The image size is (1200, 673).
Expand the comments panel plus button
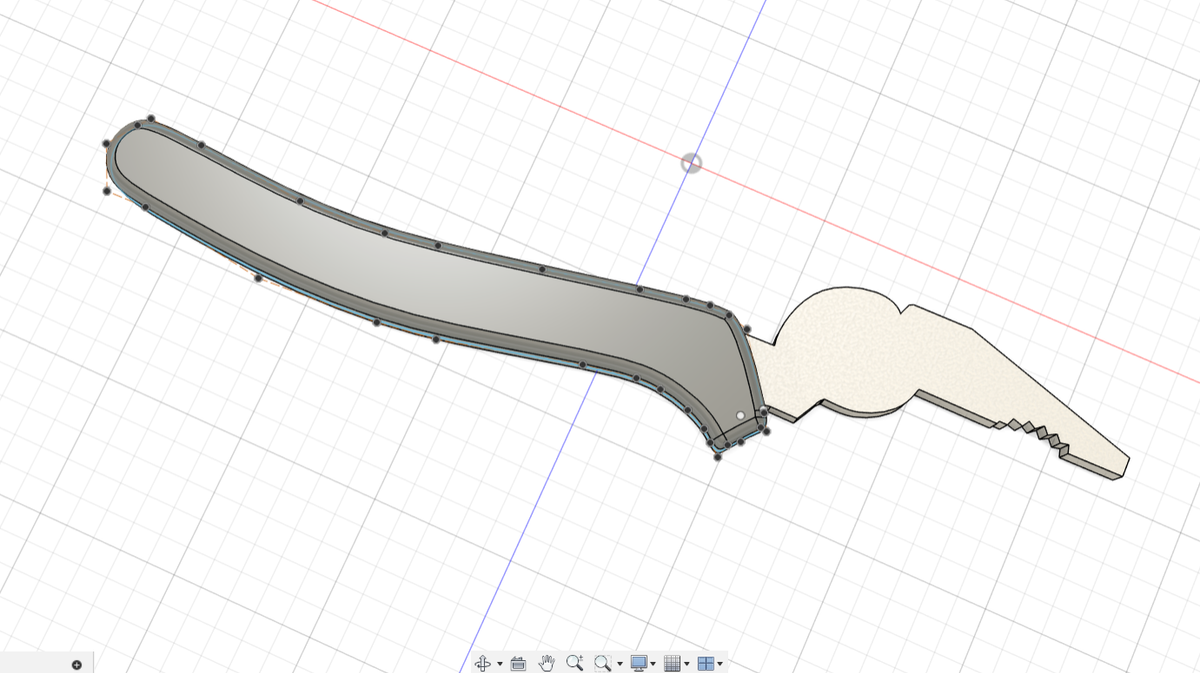pos(77,665)
